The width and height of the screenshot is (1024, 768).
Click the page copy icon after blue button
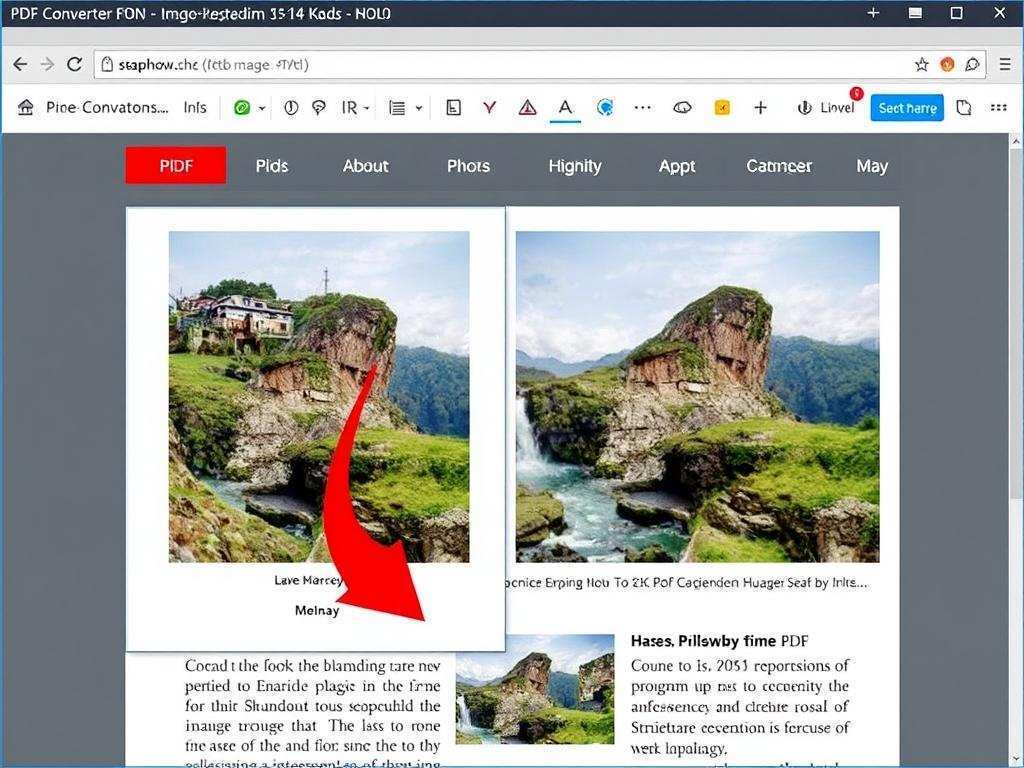(x=964, y=108)
